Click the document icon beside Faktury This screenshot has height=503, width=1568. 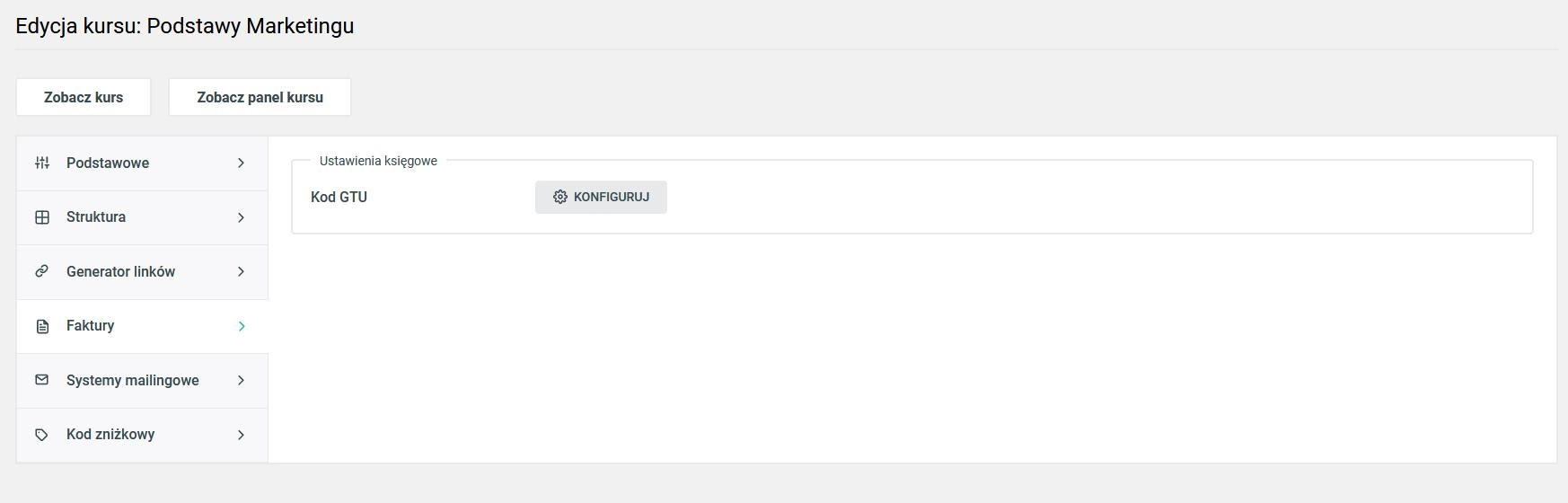pos(42,326)
